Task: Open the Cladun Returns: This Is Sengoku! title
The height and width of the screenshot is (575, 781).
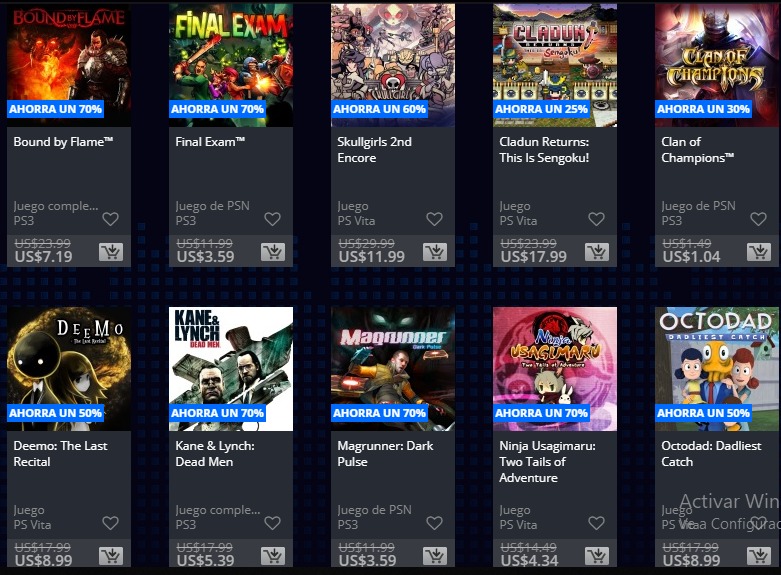Action: [x=544, y=149]
